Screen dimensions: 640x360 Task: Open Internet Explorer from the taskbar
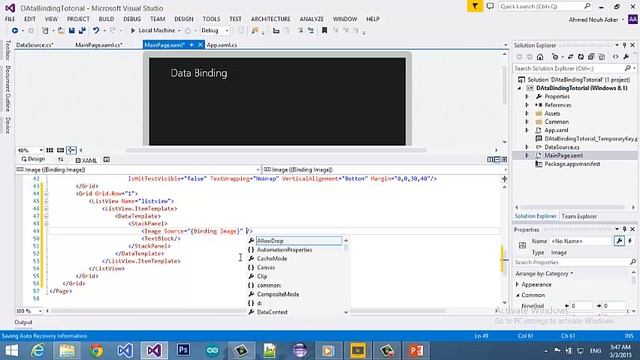point(38,350)
